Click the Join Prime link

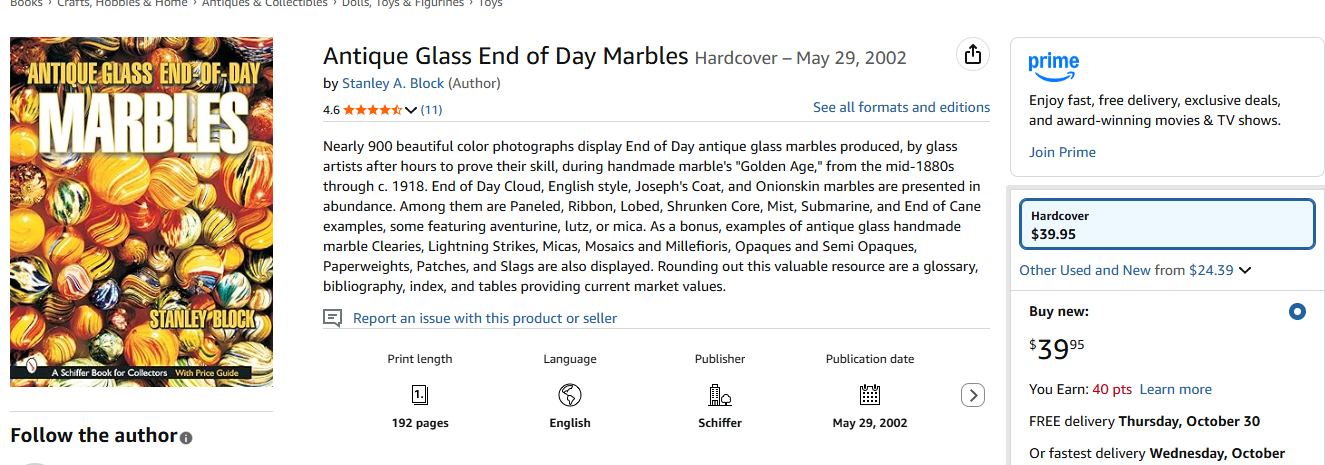(1062, 152)
